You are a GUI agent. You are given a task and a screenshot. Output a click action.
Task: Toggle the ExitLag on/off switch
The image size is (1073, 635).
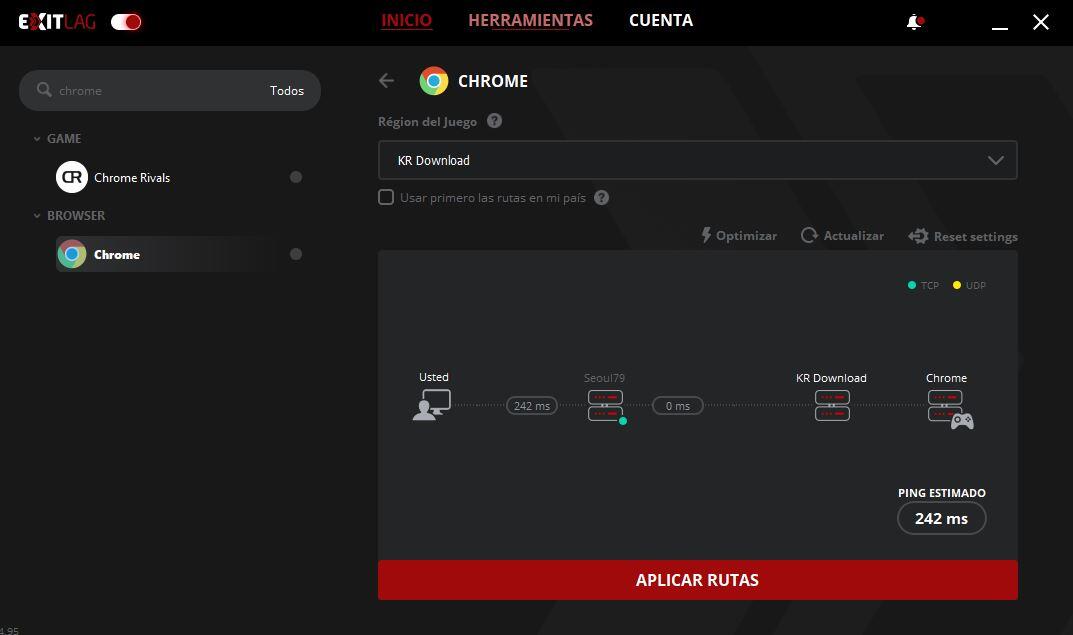(x=126, y=22)
